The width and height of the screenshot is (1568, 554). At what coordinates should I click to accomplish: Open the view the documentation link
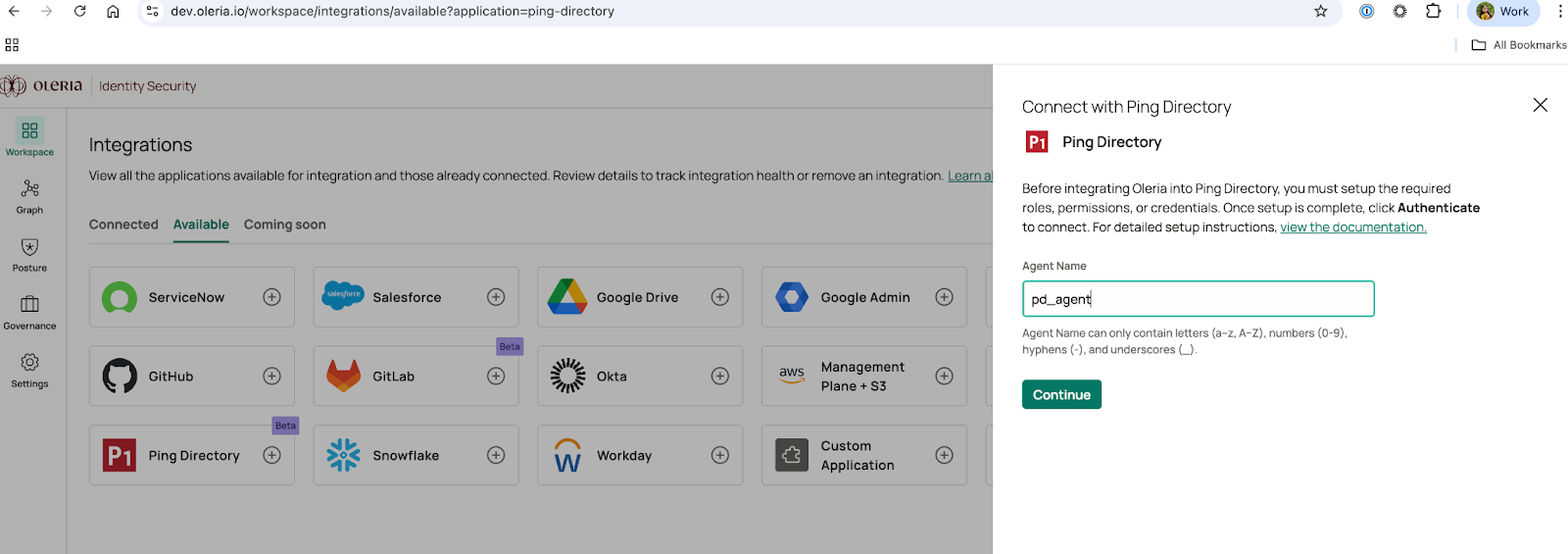[x=1353, y=227]
